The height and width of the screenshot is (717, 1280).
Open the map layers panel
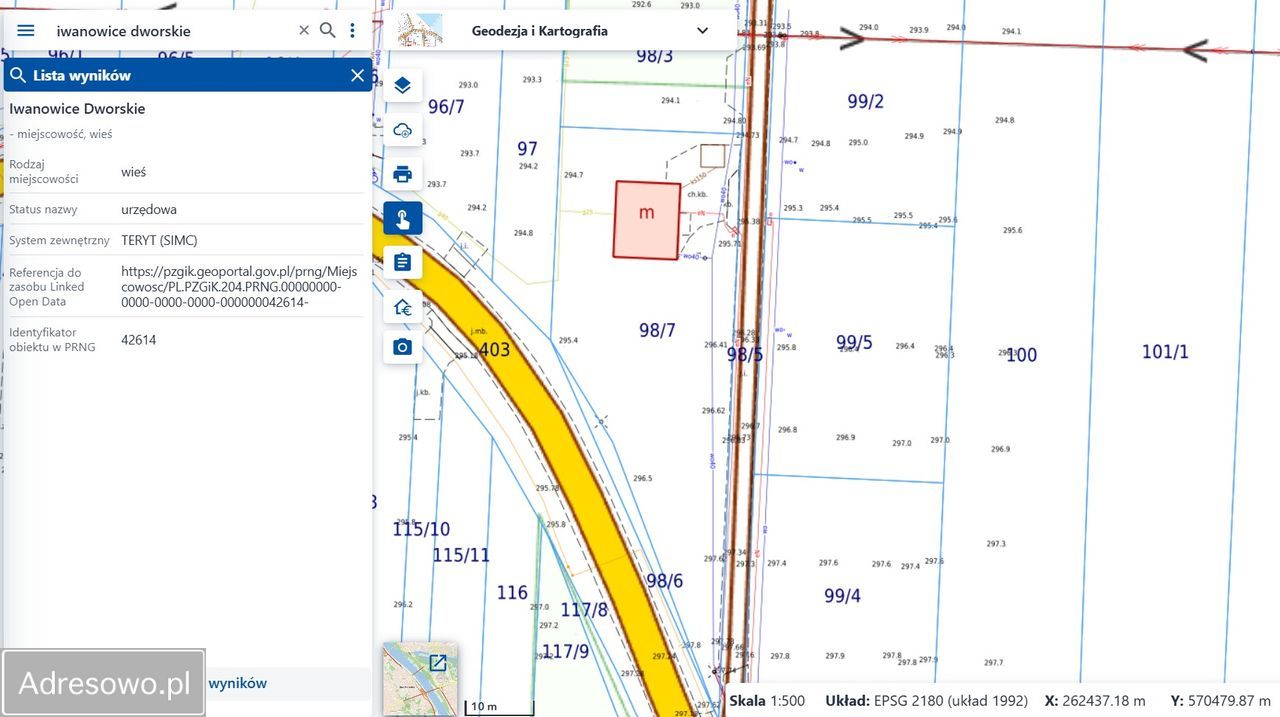[403, 86]
